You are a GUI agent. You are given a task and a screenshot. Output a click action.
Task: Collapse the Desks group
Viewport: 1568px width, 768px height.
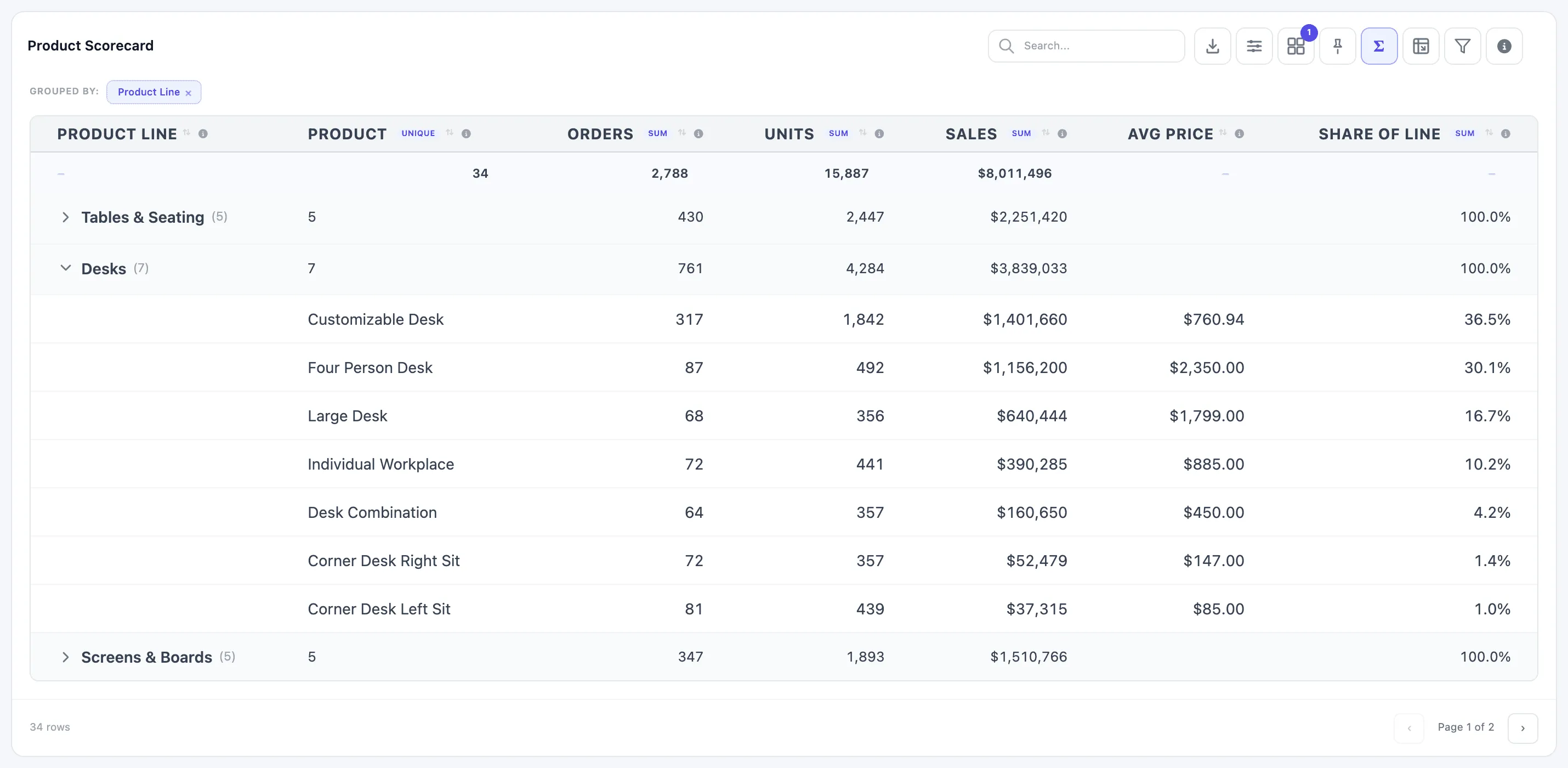pyautogui.click(x=66, y=268)
